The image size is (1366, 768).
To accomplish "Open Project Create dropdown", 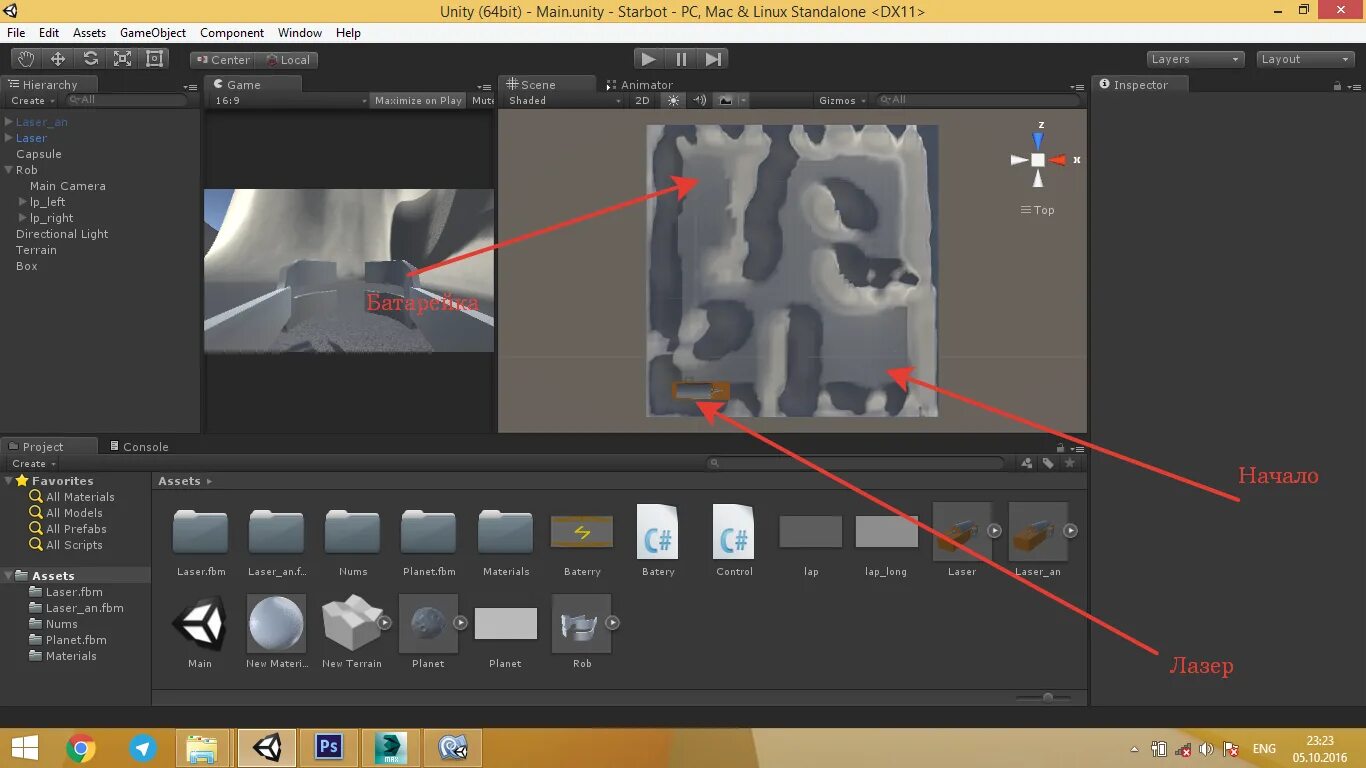I will (x=33, y=464).
